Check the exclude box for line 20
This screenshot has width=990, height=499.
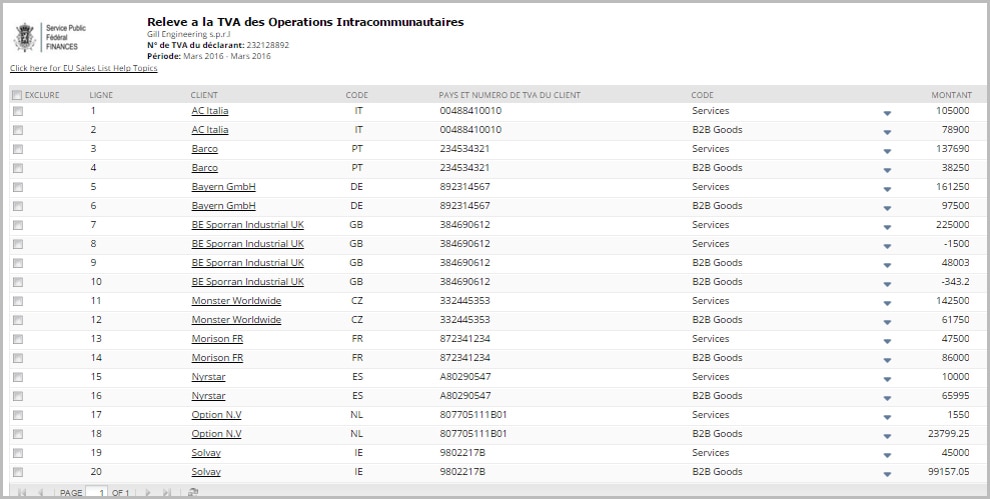click(18, 472)
